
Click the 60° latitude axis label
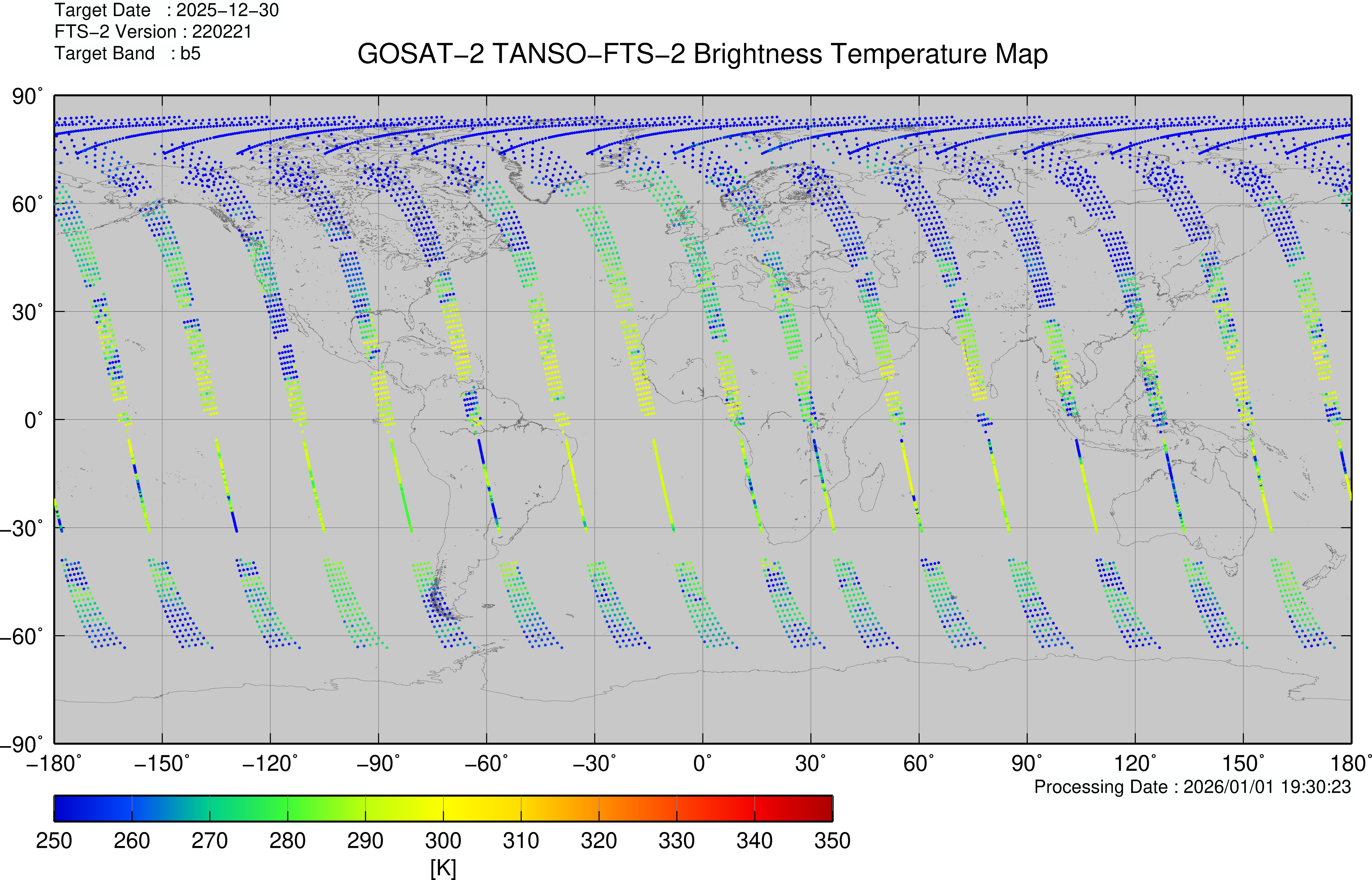[27, 204]
